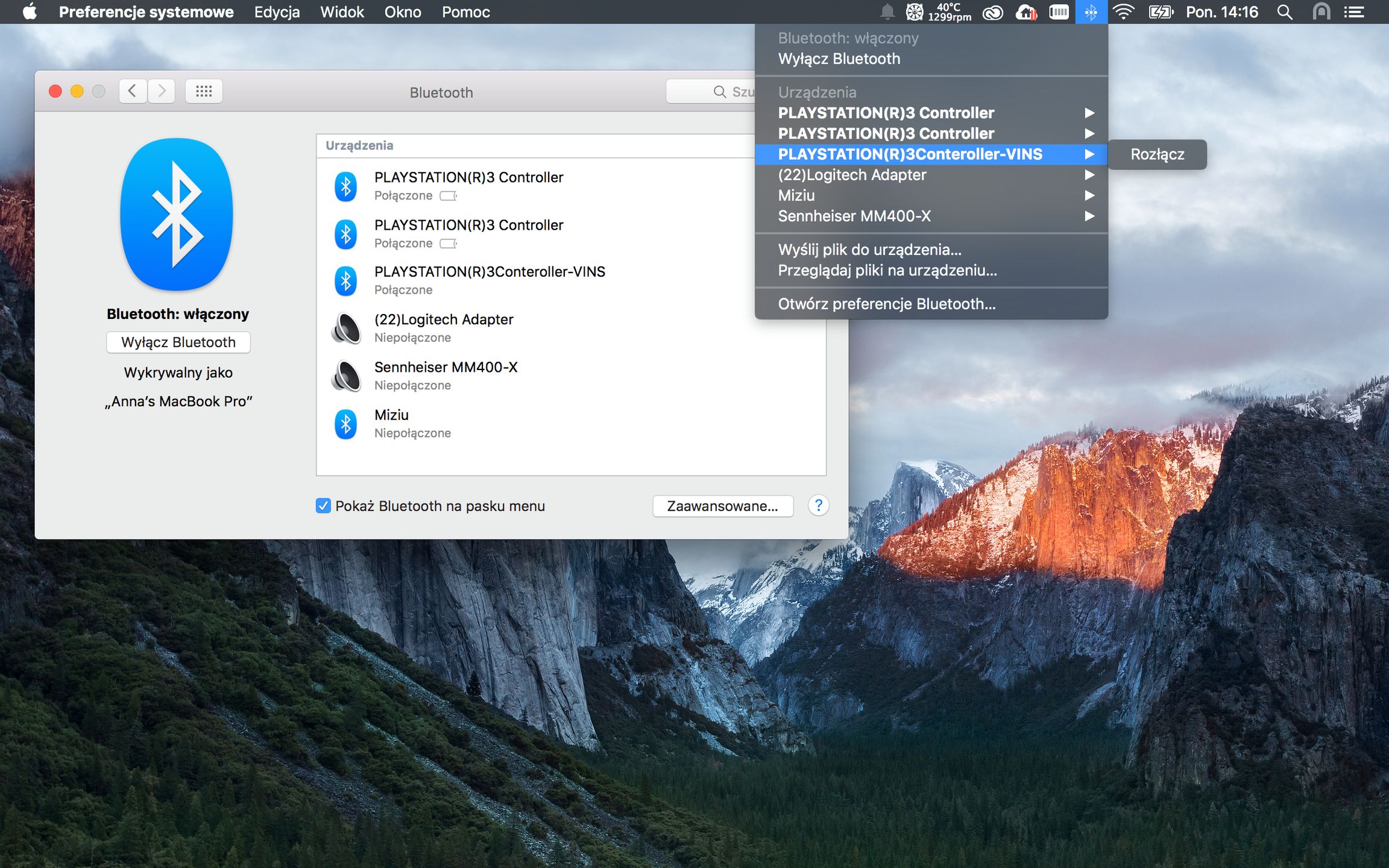Choose 'Wyślij plik do urządzenia…' menu item
This screenshot has width=1389, height=868.
(x=869, y=250)
